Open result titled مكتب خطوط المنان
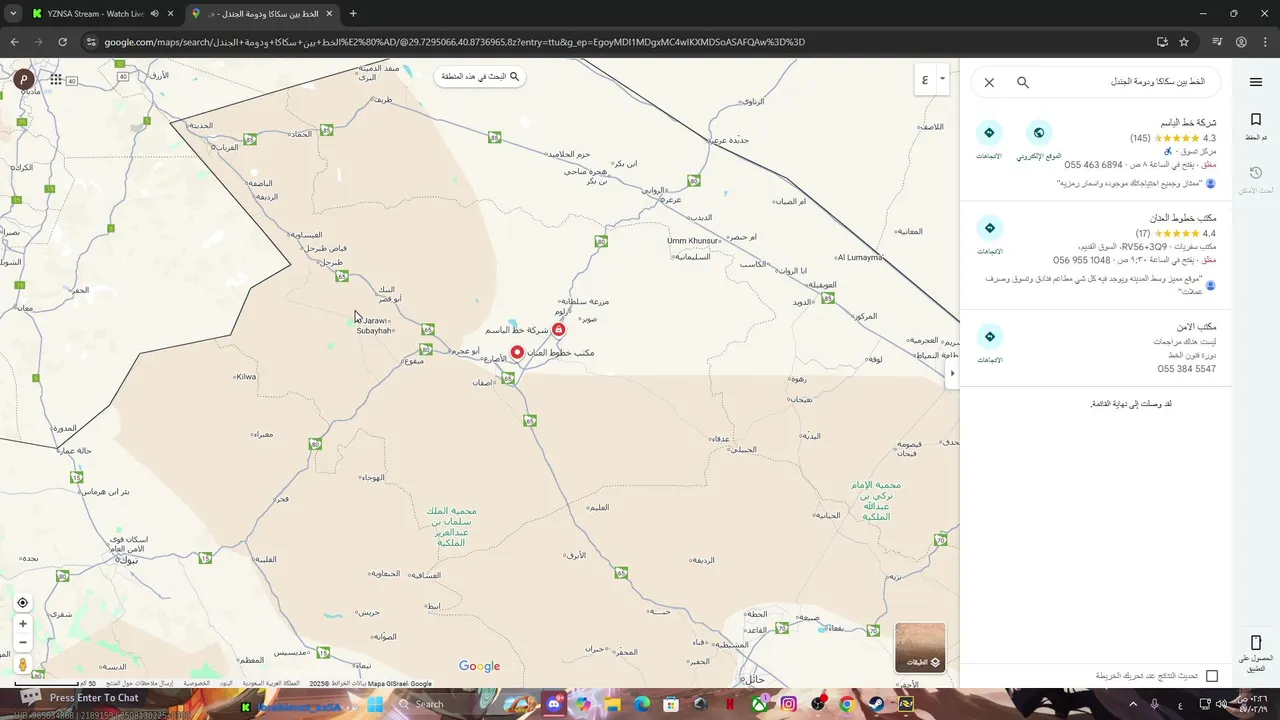 point(1183,218)
